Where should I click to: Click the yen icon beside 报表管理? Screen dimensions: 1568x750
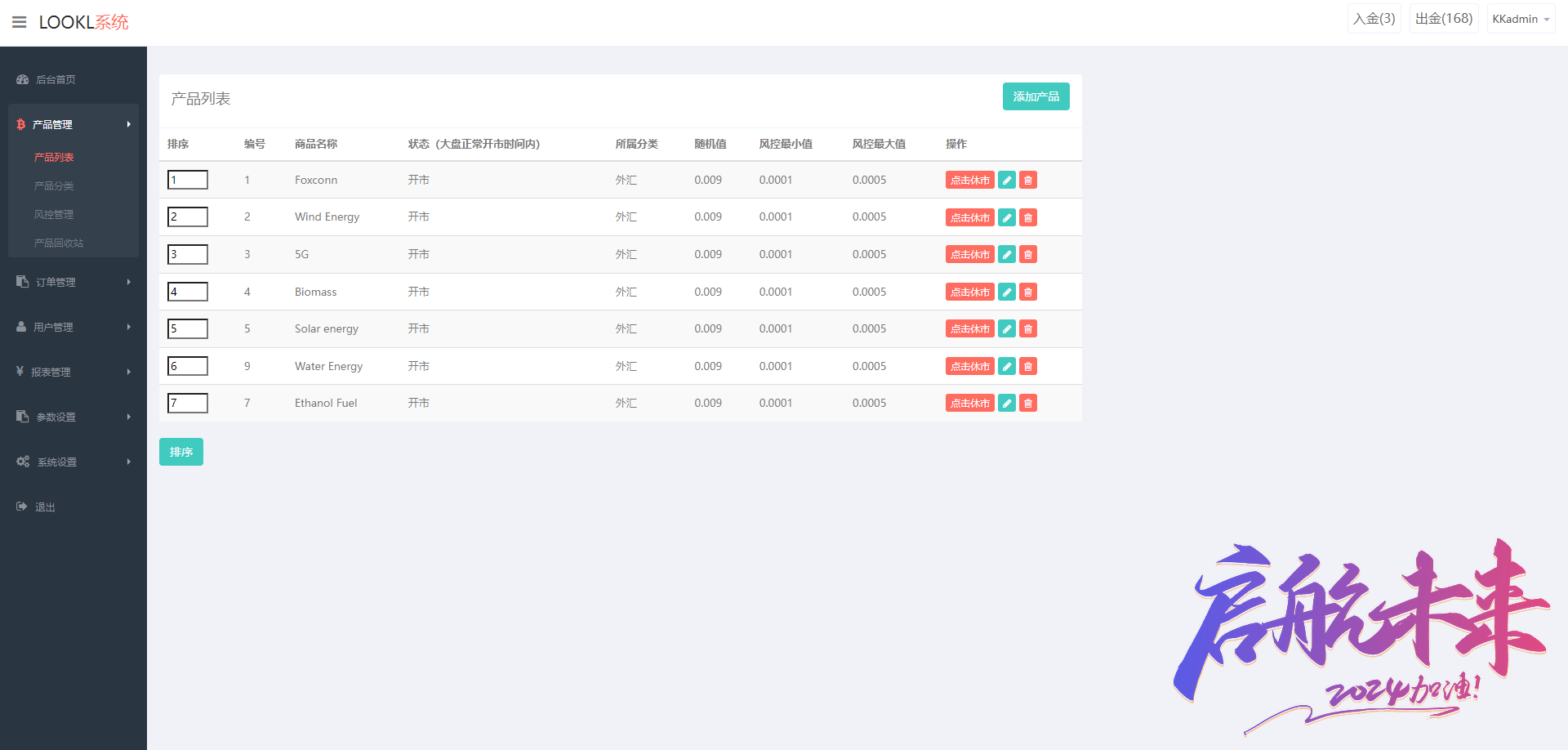(20, 372)
